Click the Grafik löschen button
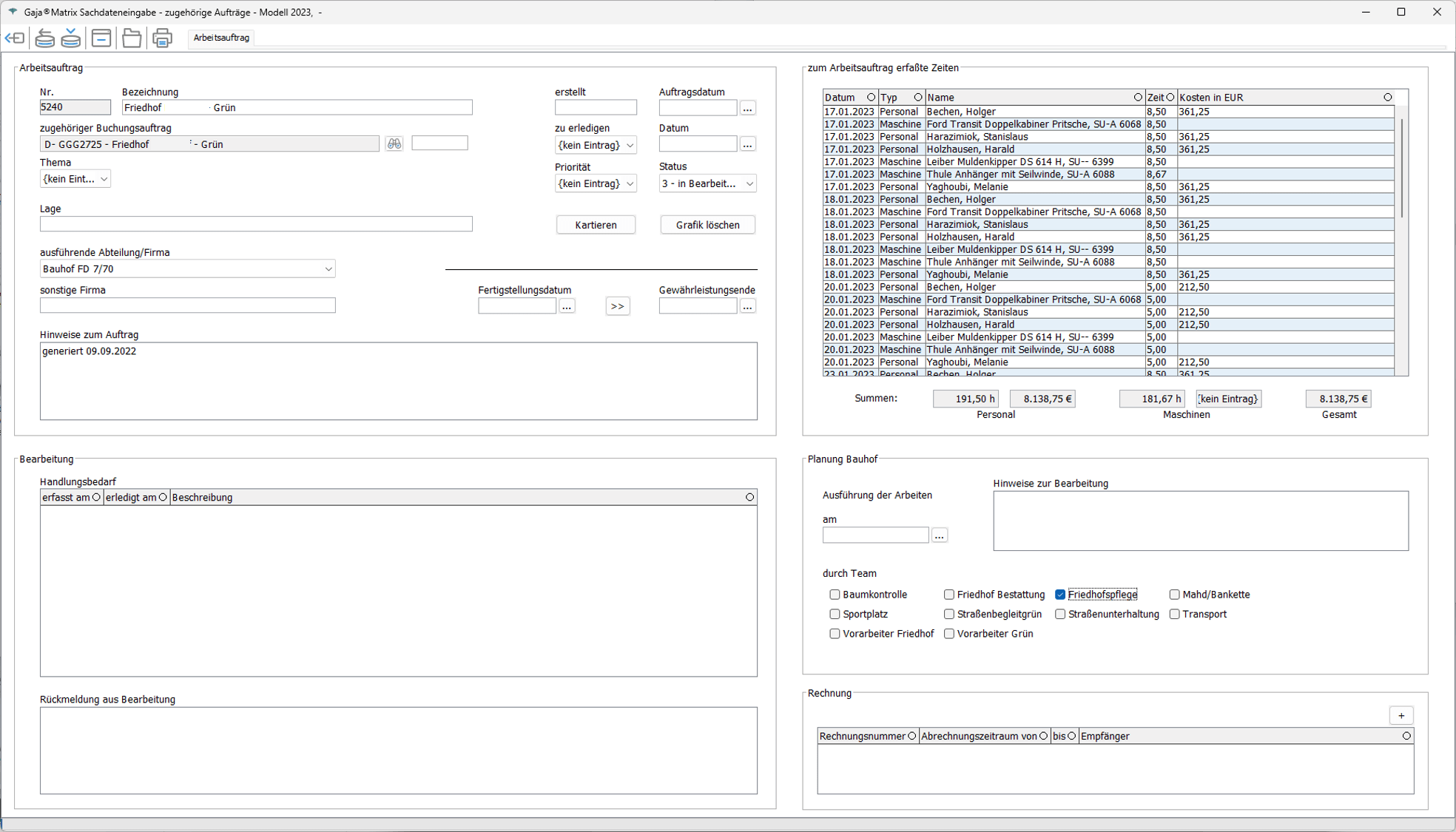Image resolution: width=1456 pixels, height=832 pixels. pos(707,225)
